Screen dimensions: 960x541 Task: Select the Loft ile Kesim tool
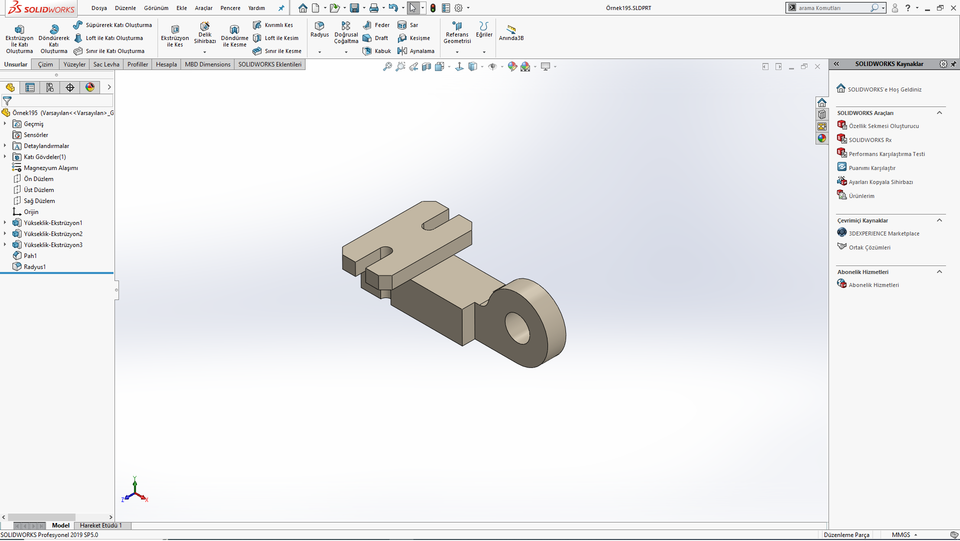(276, 38)
